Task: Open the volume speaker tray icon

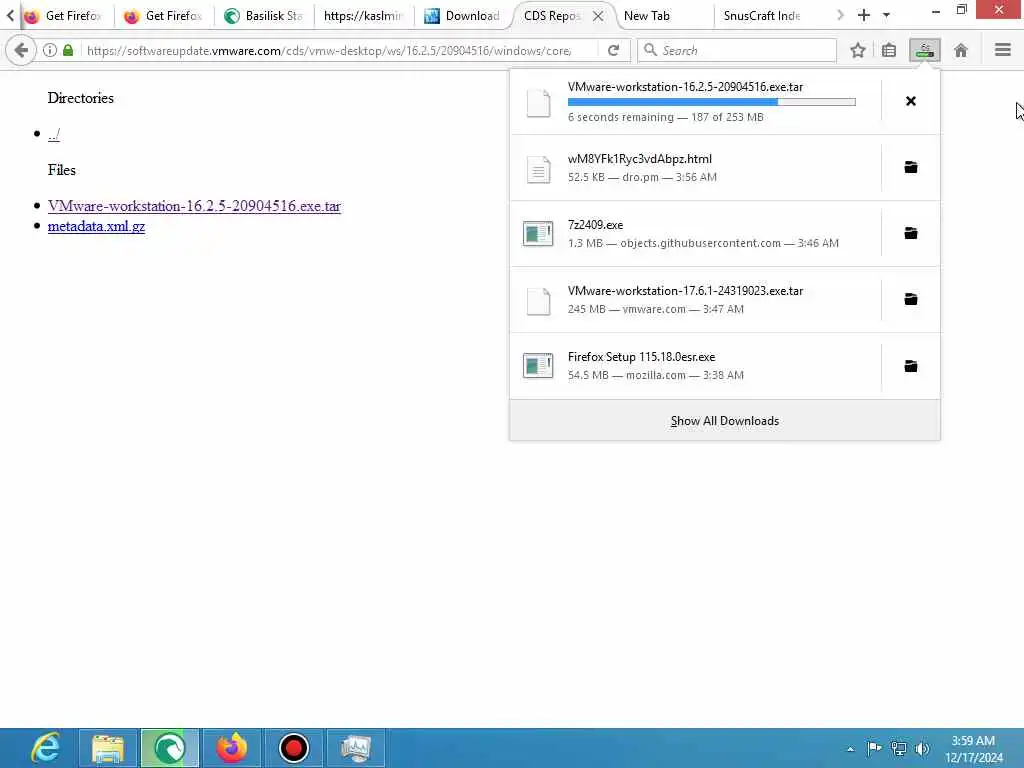Action: click(x=922, y=748)
